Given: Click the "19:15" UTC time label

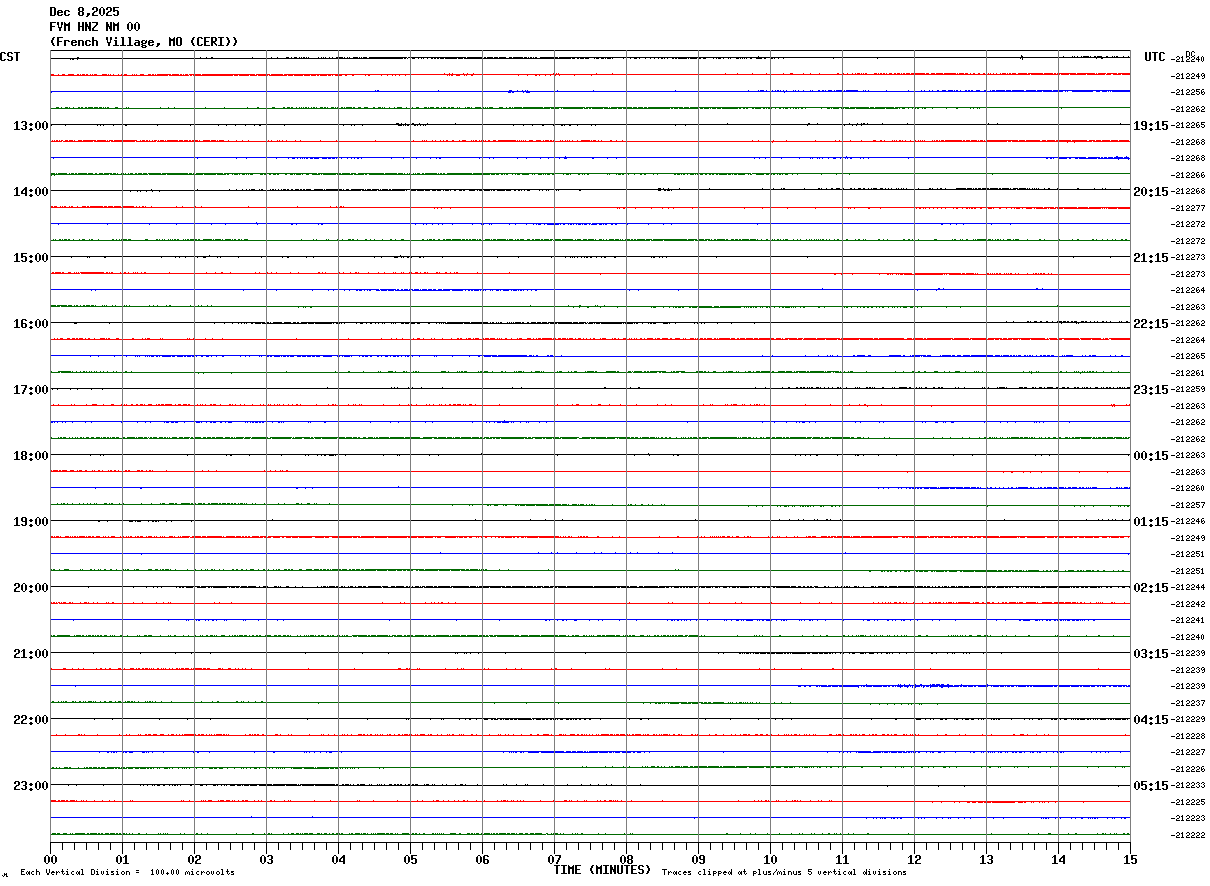Looking at the screenshot, I should pos(1150,126).
